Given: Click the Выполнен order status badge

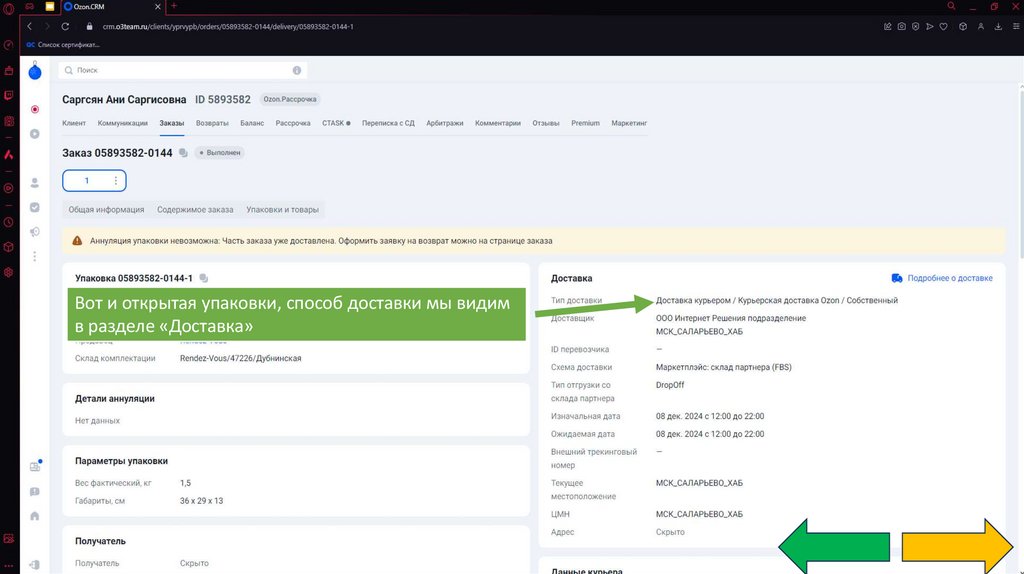Looking at the screenshot, I should click(219, 153).
